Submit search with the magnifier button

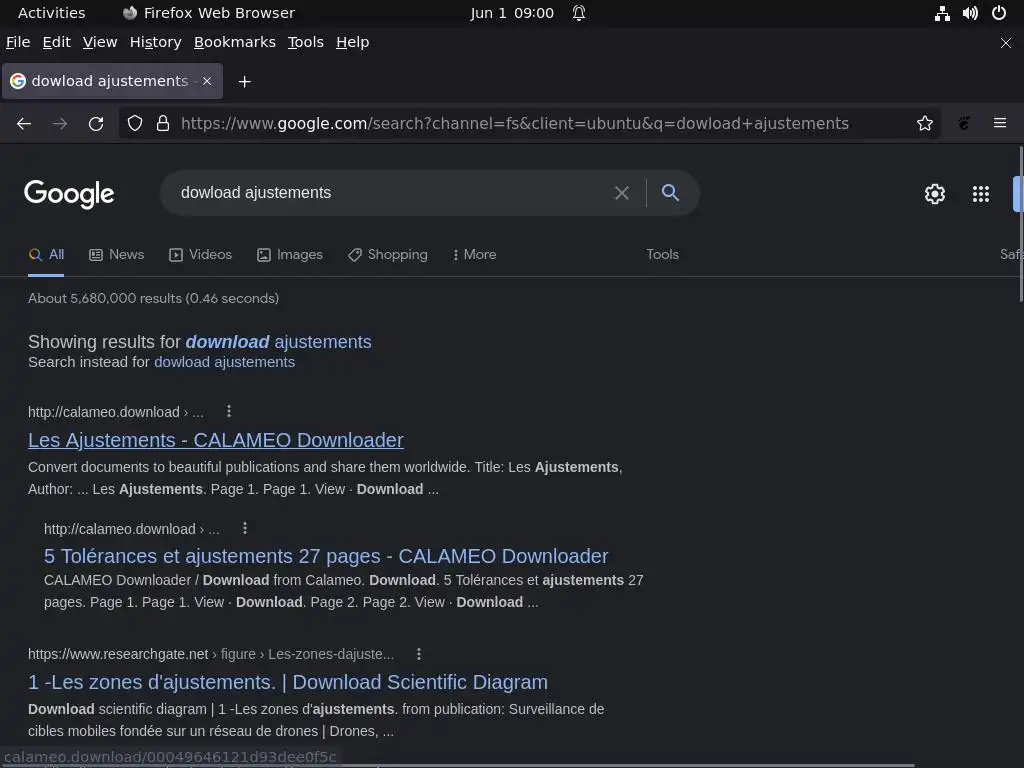[670, 193]
